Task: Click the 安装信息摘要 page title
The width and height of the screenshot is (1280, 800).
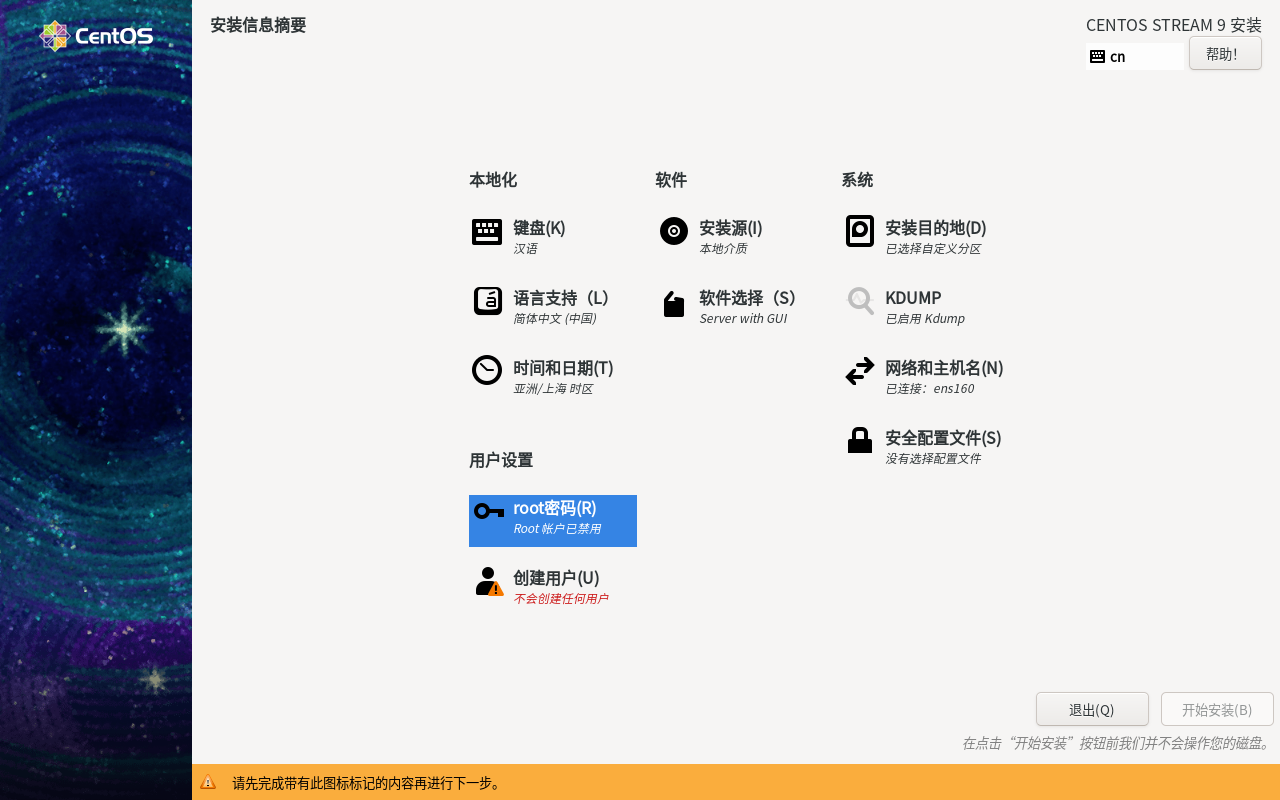Action: pos(258,25)
